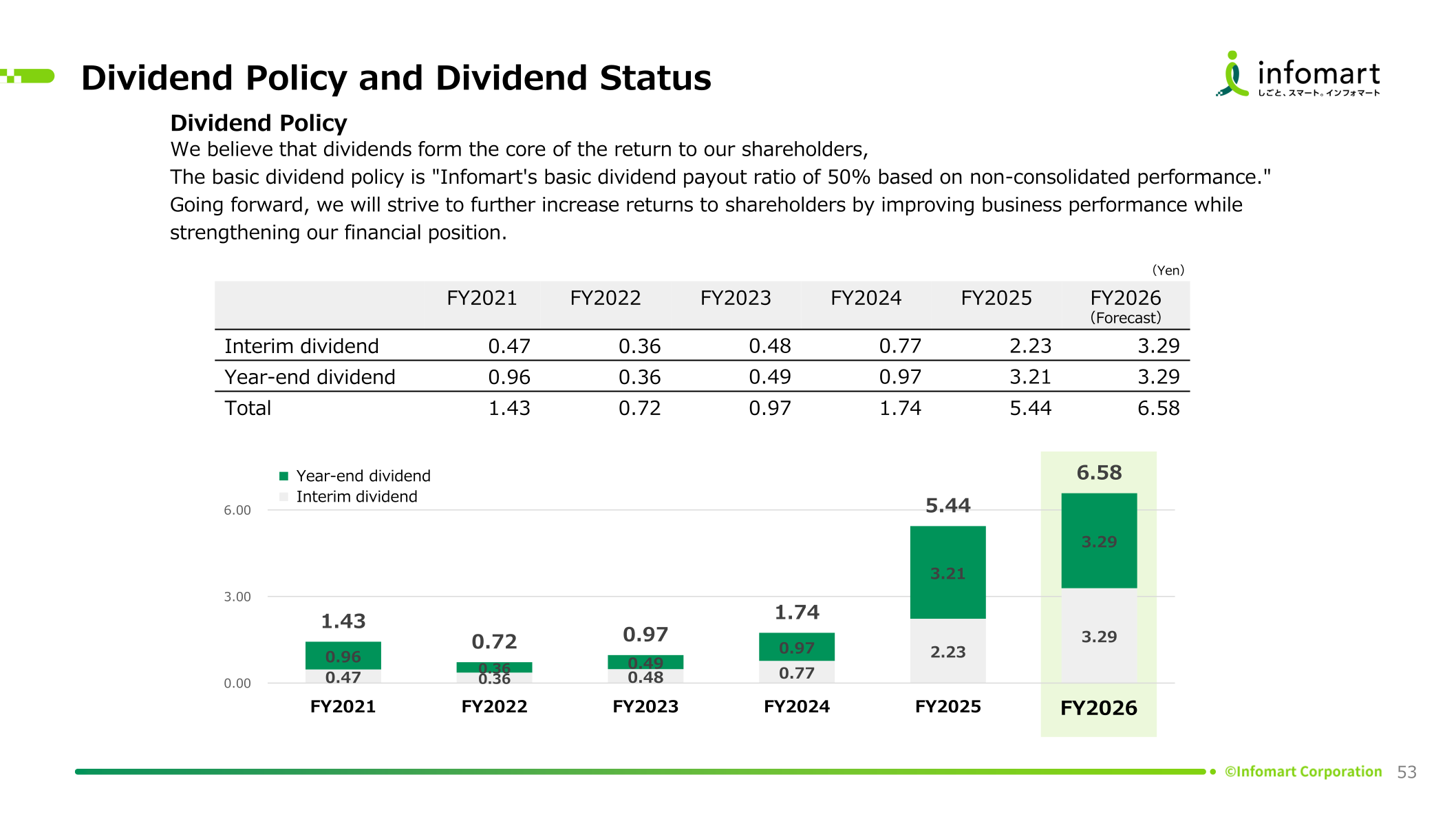Click the FY2025 table column header
This screenshot has height=819, width=1456.
coord(996,298)
